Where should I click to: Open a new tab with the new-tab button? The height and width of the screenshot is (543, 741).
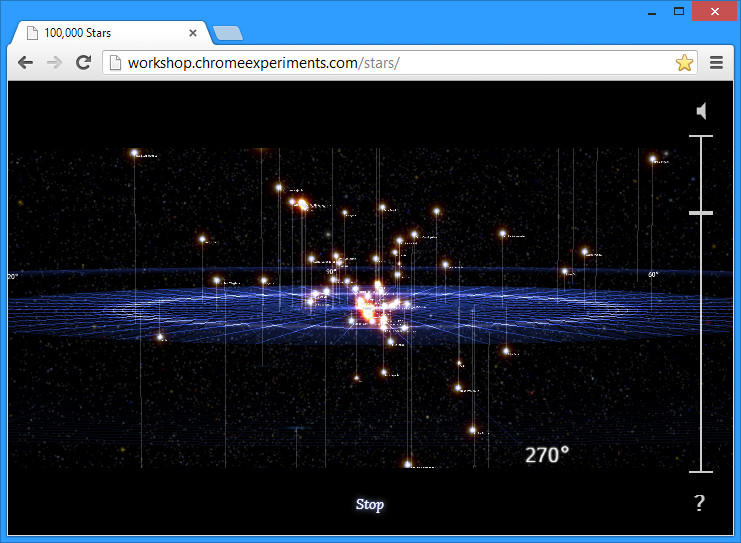[x=227, y=34]
